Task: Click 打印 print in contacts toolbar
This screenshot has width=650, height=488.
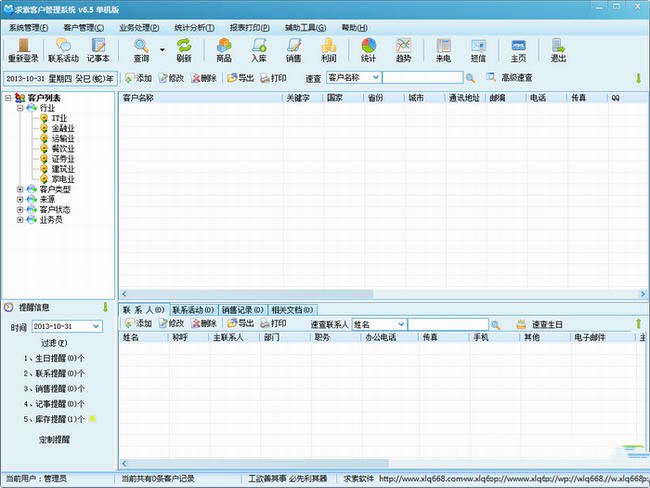Action: point(273,323)
